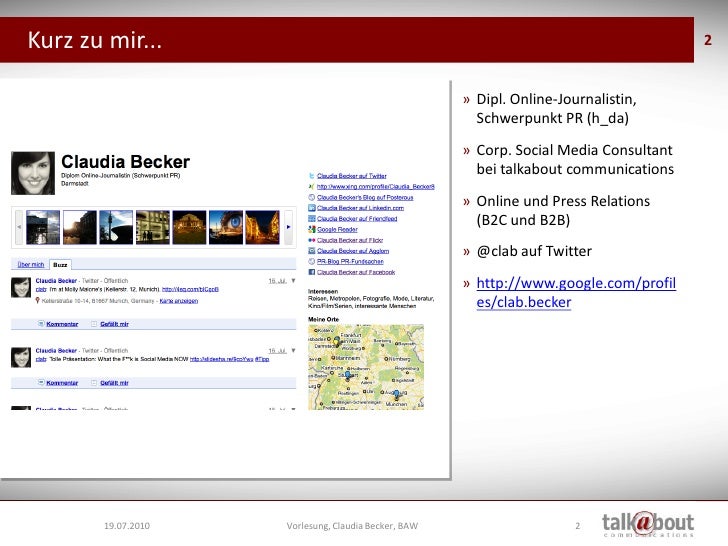728x546 pixels.
Task: Open seventh photo thumbnail of night street
Action: (x=262, y=227)
